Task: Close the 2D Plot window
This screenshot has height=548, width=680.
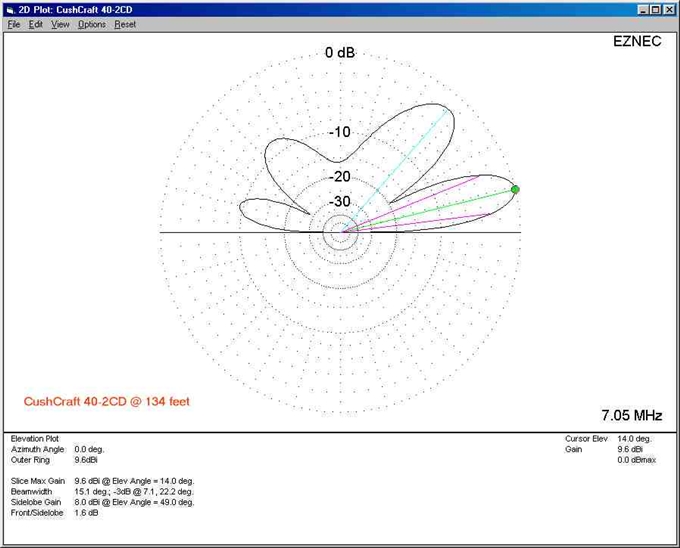Action: 669,10
